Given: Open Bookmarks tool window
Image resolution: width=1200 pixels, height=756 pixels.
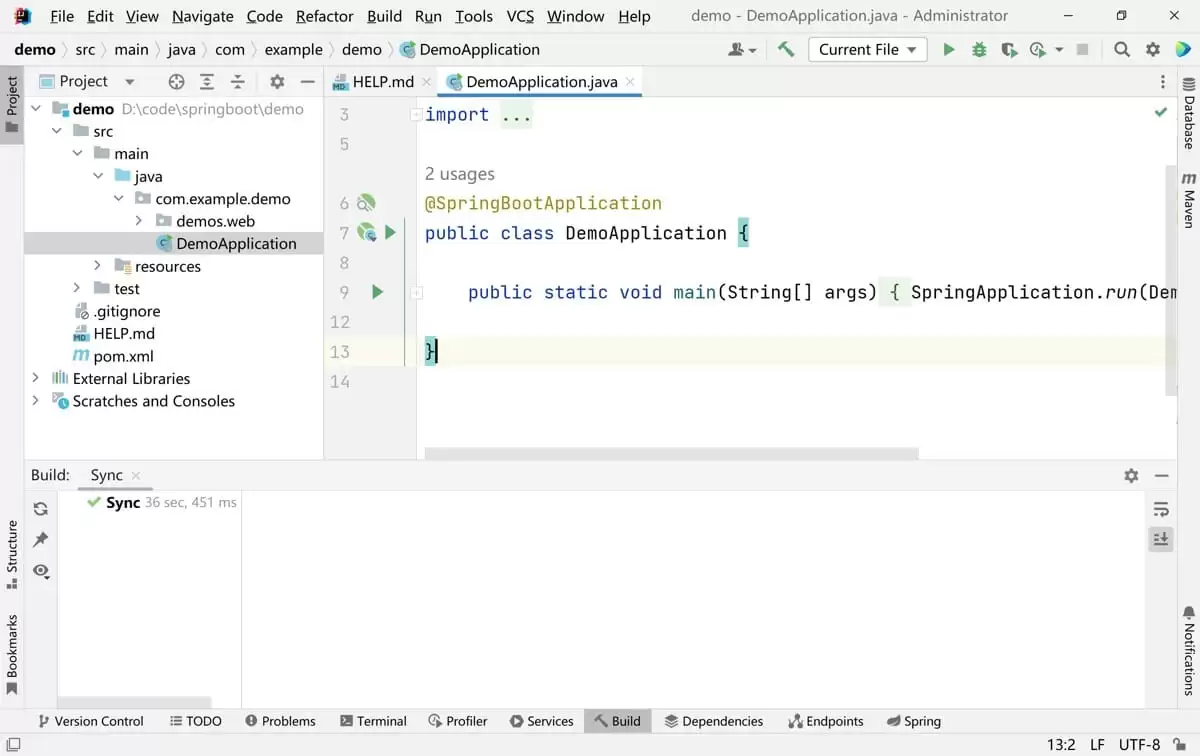Looking at the screenshot, I should coord(12,654).
